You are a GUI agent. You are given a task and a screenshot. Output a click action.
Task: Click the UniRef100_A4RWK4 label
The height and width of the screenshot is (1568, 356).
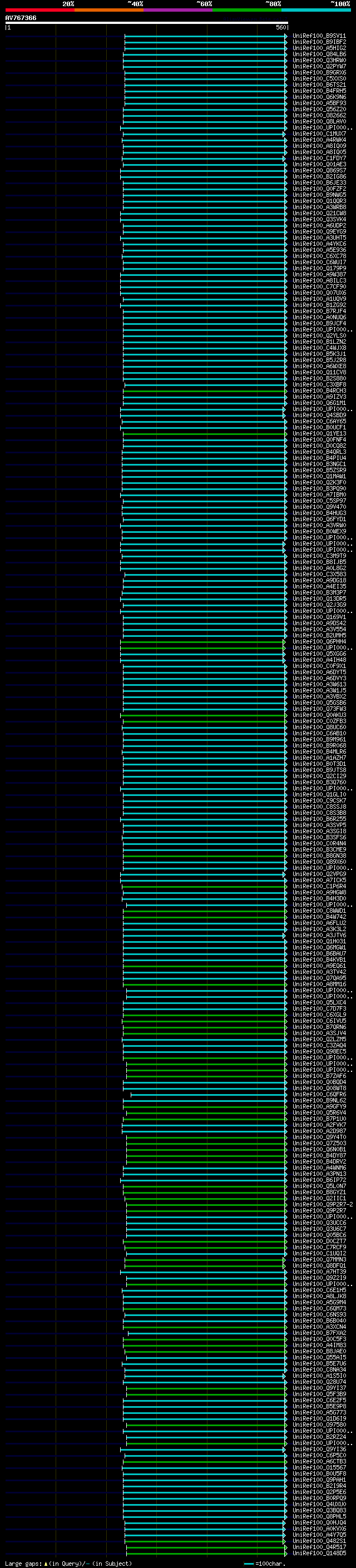[x=319, y=140]
